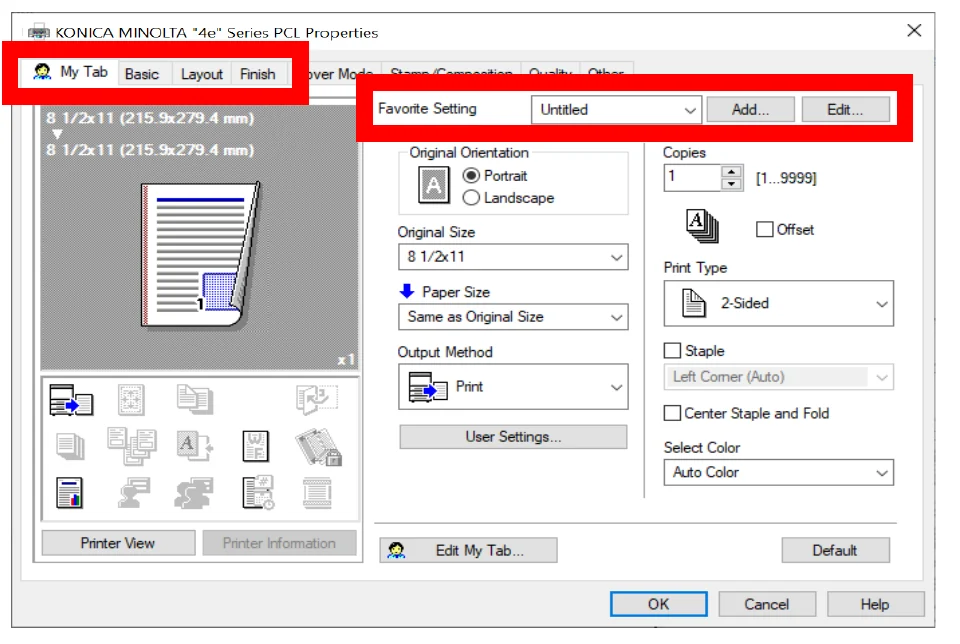Confirm with the OK button

pyautogui.click(x=659, y=604)
